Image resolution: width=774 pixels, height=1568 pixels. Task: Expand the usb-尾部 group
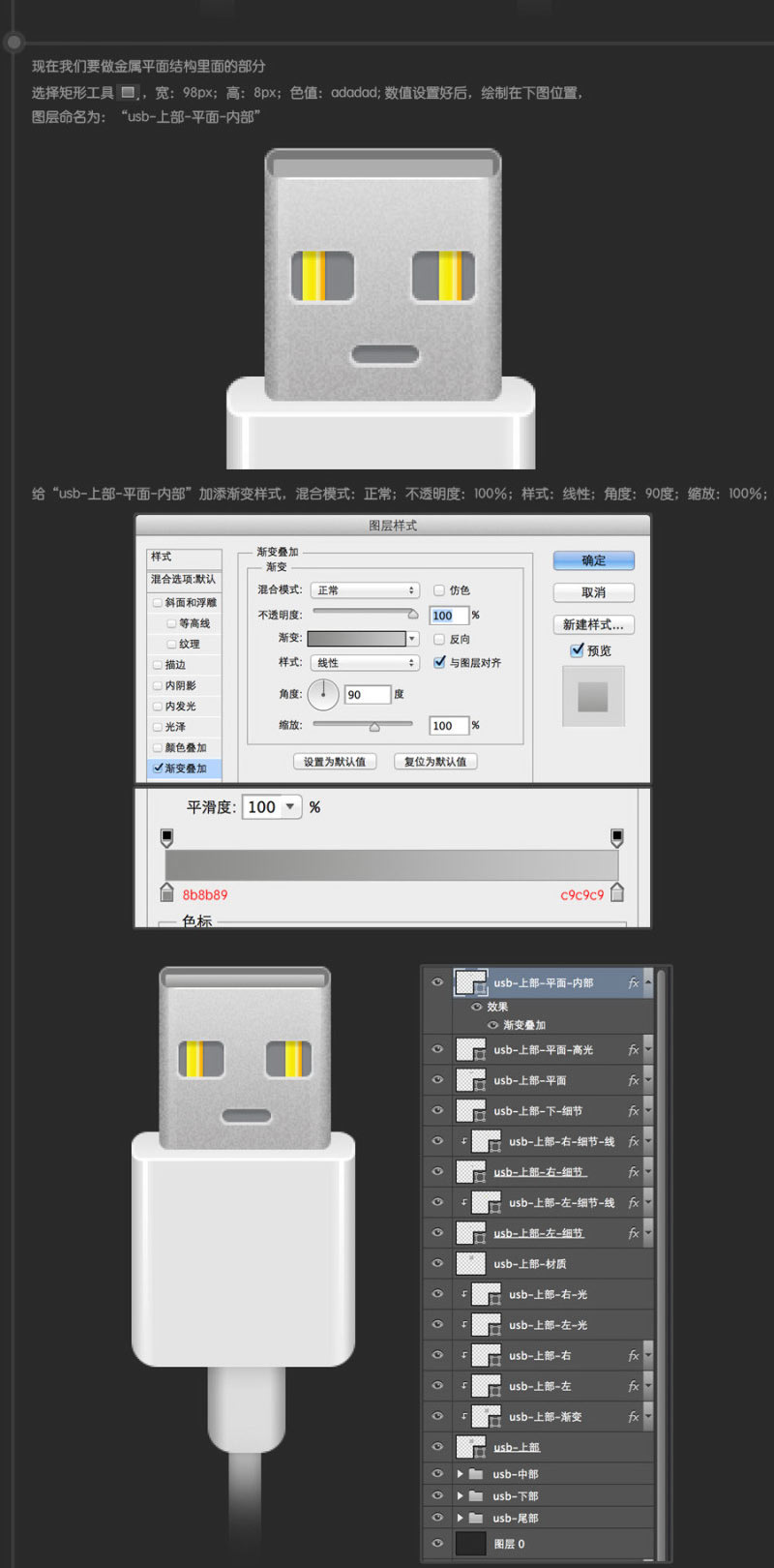pyautogui.click(x=460, y=1519)
